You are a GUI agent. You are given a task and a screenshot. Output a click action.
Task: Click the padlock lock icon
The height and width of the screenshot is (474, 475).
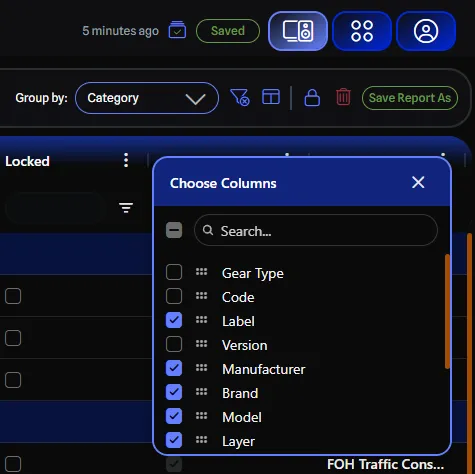pos(312,98)
